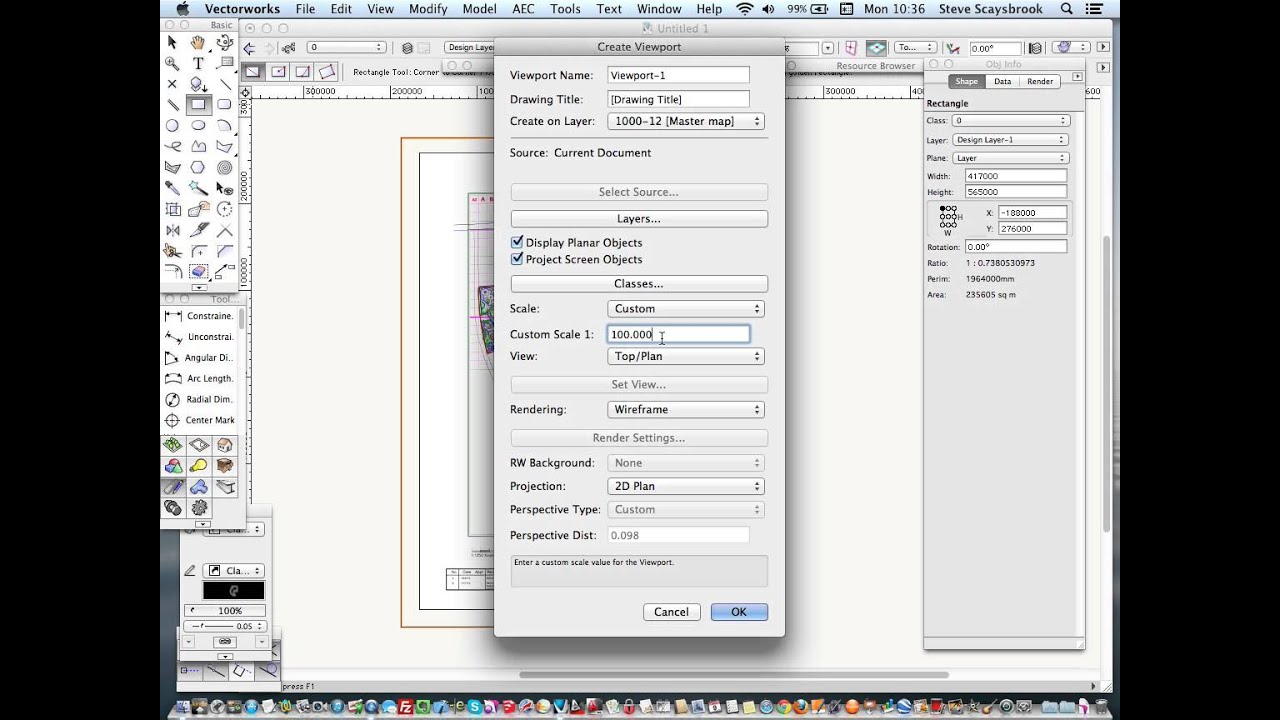1280x720 pixels.
Task: Open the View dropdown showing Top/Plan
Action: [x=686, y=356]
